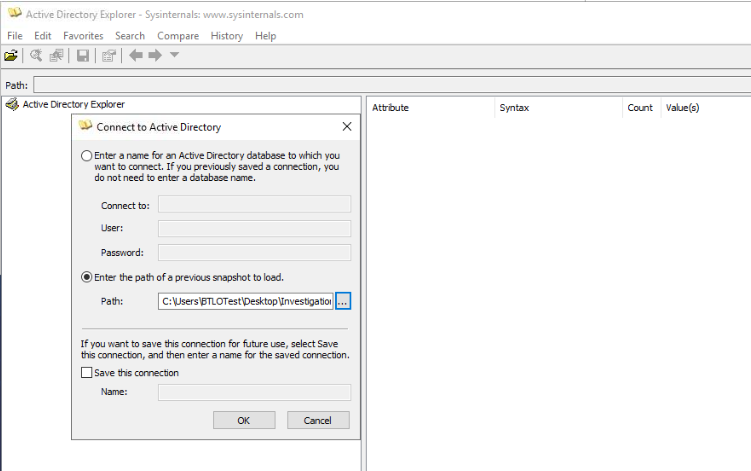Viewport: 751px width, 471px height.
Task: Click the Open/Connect folder toolbar icon
Action: [11, 56]
